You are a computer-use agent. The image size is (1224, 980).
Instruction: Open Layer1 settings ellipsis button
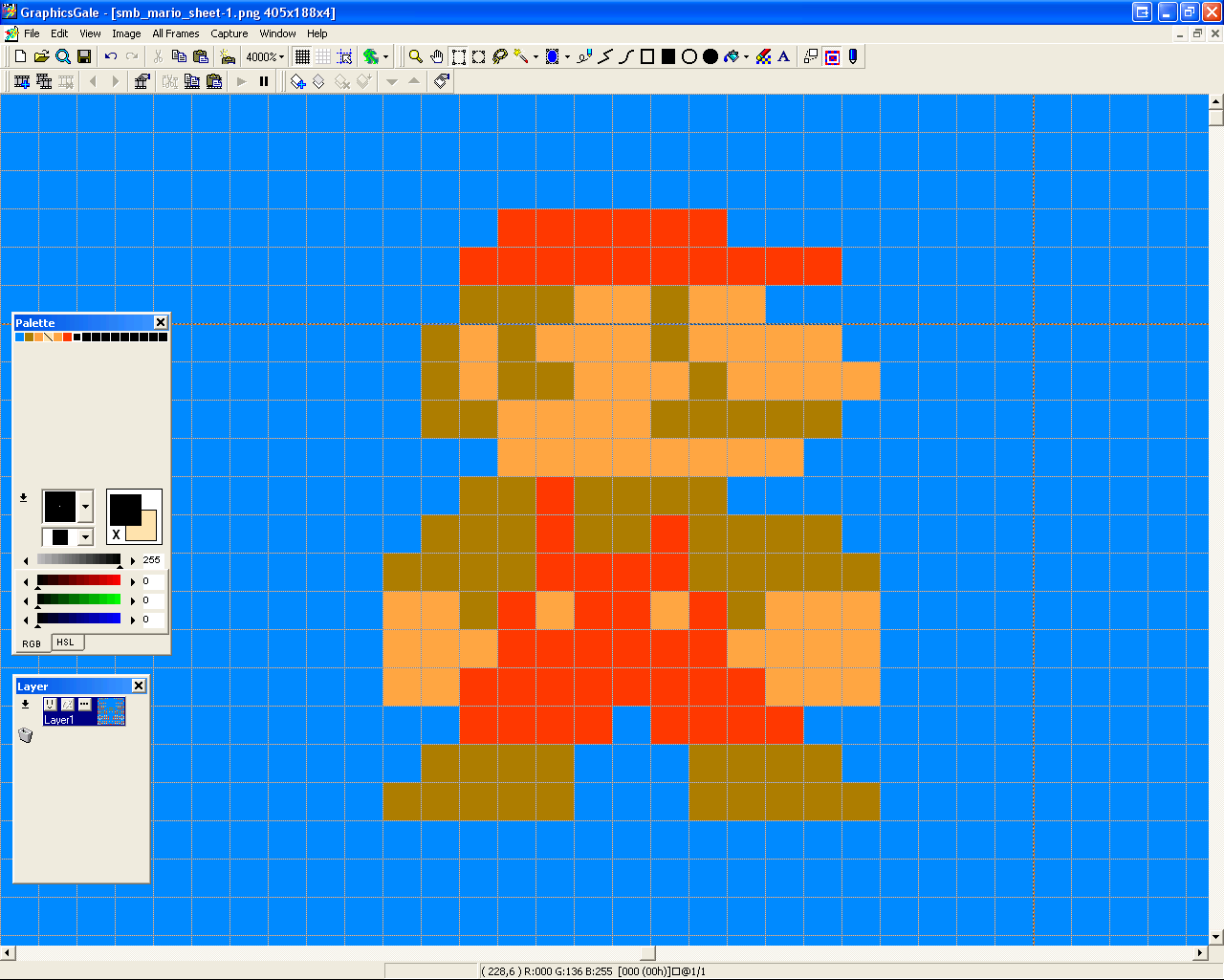click(x=84, y=705)
